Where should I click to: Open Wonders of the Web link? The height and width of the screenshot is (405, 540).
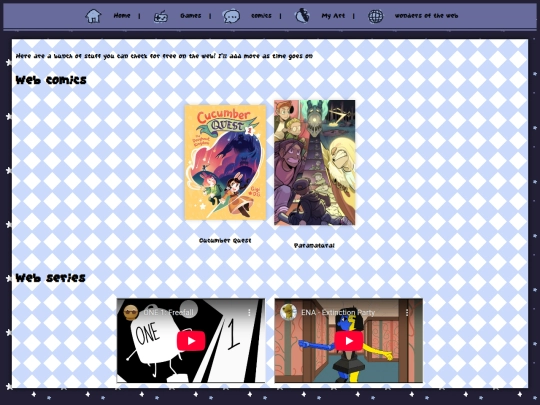(426, 16)
